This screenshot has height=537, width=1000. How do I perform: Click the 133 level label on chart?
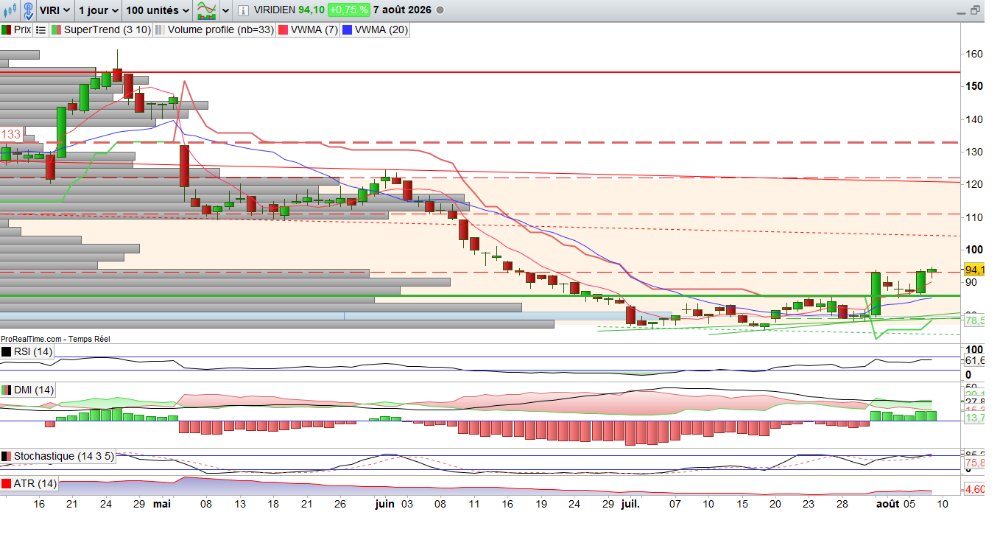(11, 135)
